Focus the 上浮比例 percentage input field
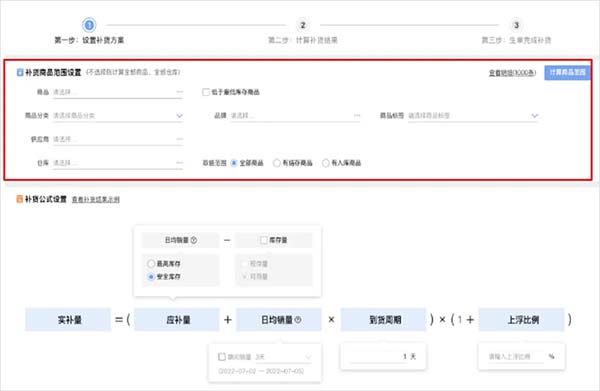Viewport: 600px width, 391px height. tap(516, 357)
